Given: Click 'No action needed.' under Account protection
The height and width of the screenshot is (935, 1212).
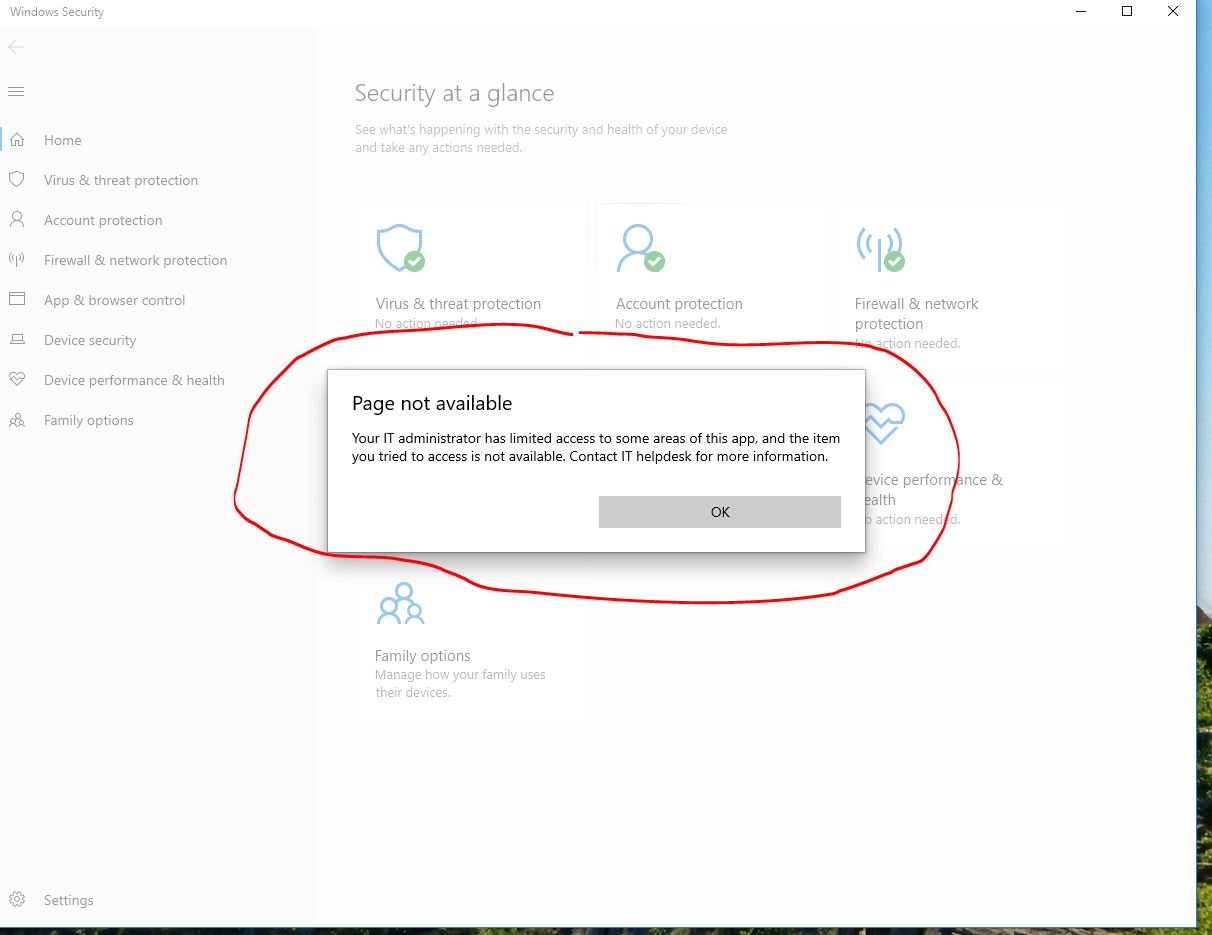Looking at the screenshot, I should click(667, 324).
